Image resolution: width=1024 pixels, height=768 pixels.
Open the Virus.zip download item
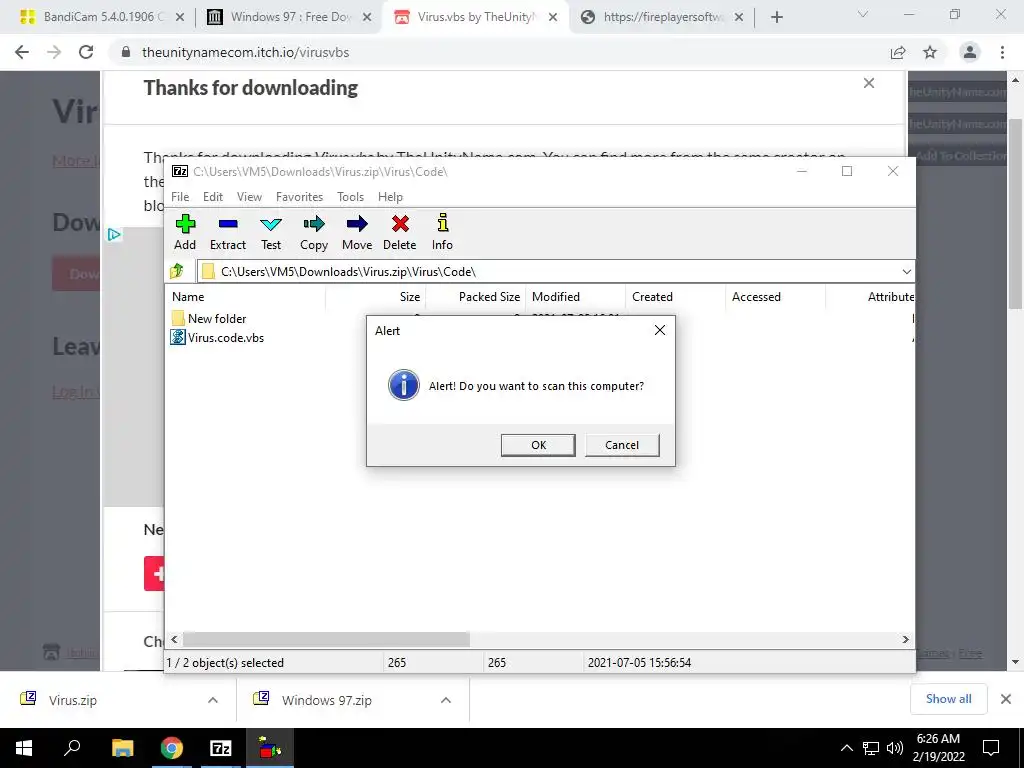coord(72,700)
